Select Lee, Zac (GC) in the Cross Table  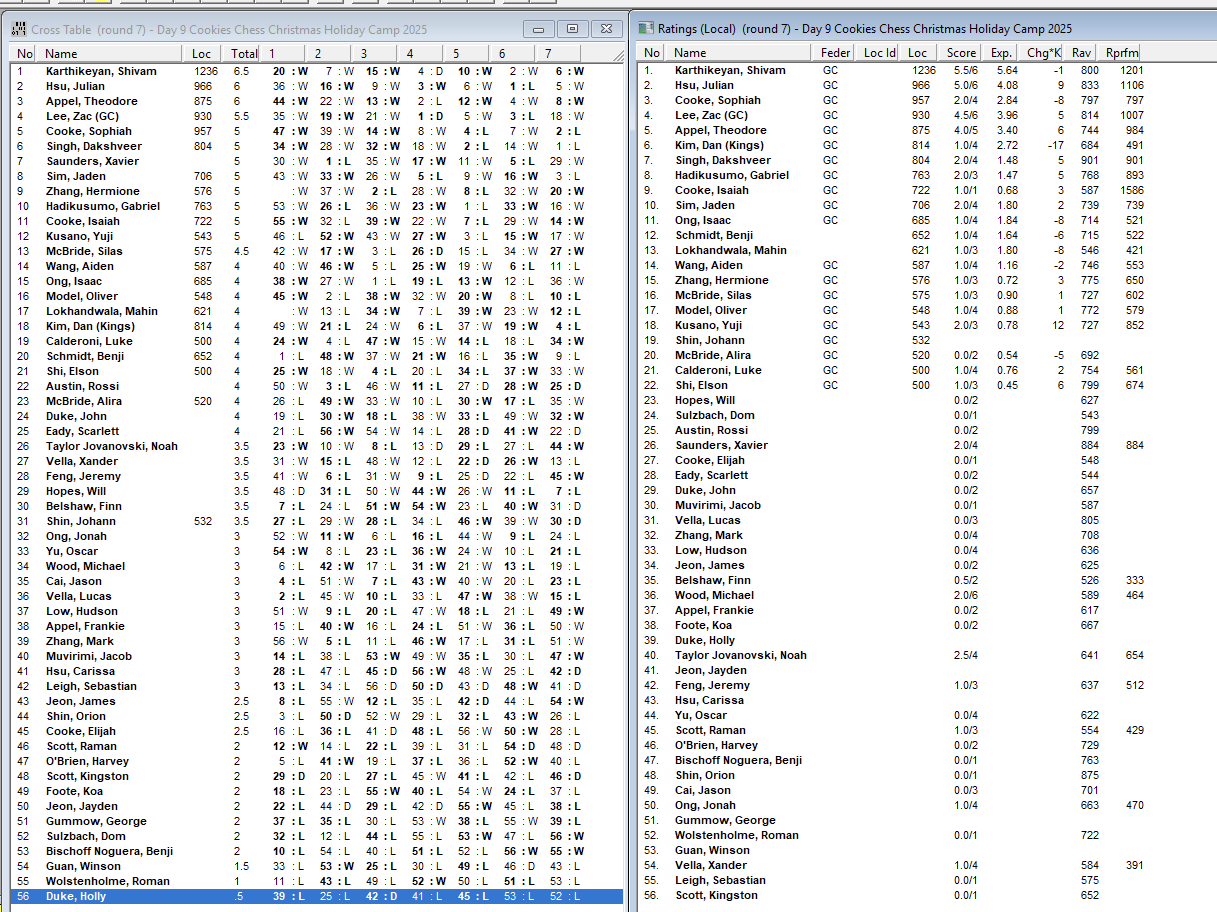click(x=81, y=116)
